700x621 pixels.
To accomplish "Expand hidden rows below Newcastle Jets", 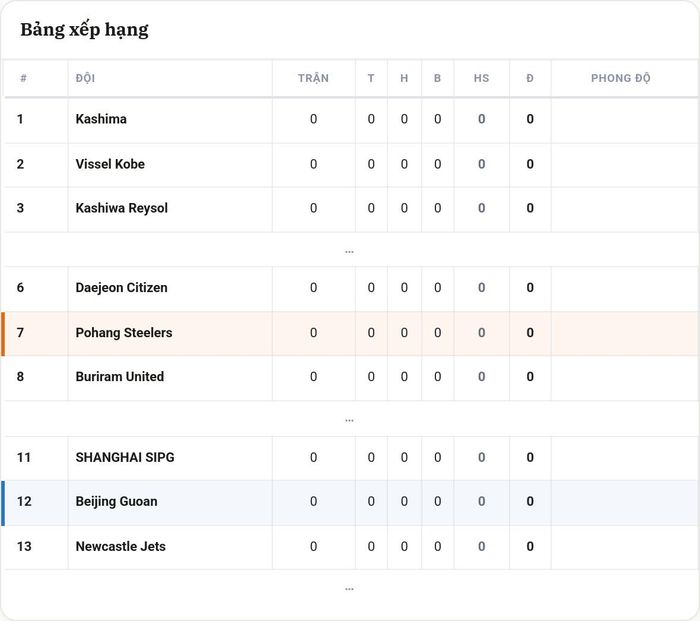I will (x=349, y=588).
